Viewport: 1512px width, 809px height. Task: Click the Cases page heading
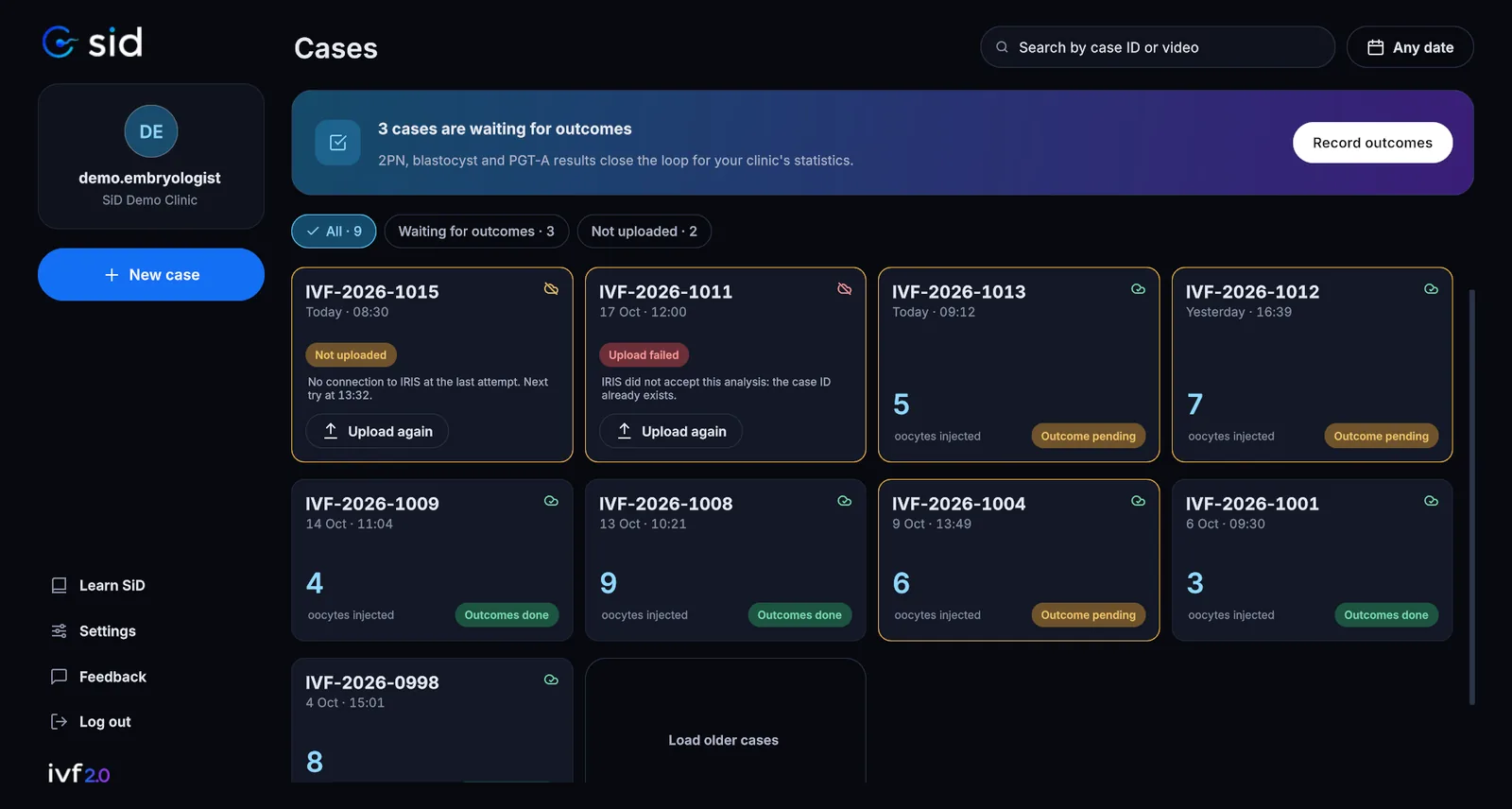point(335,48)
